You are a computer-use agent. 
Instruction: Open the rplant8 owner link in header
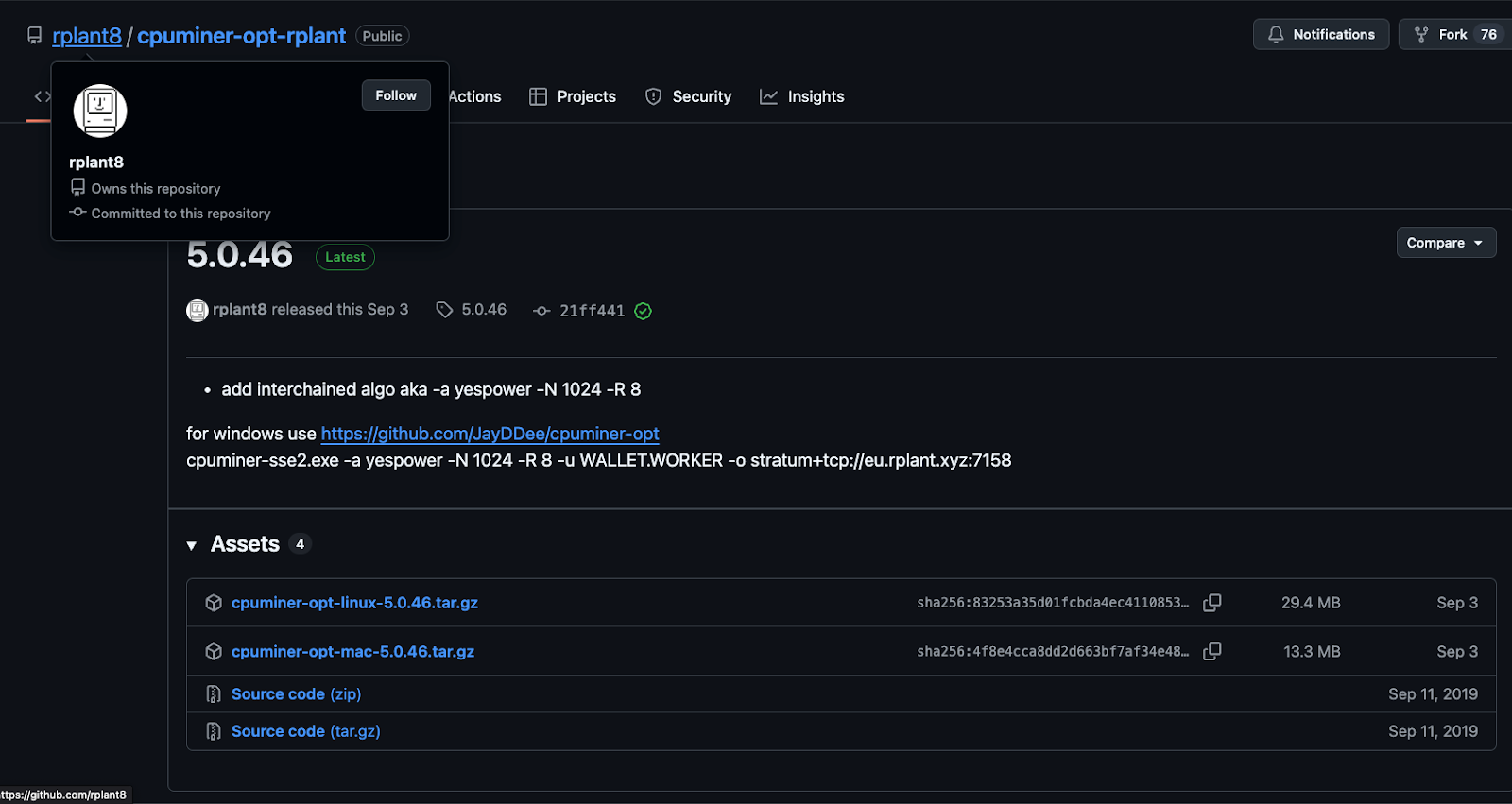click(x=87, y=36)
